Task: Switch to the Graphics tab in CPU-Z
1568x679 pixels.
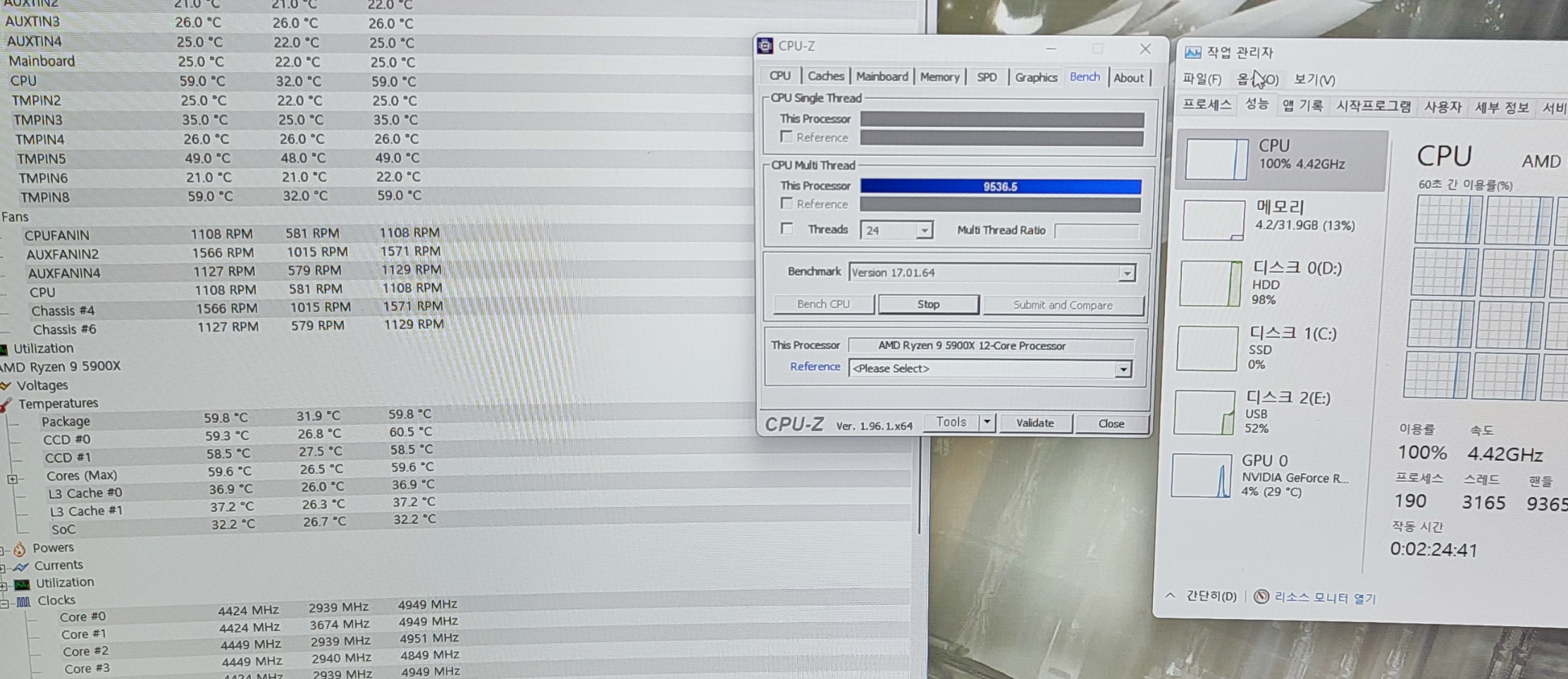Action: tap(1036, 77)
